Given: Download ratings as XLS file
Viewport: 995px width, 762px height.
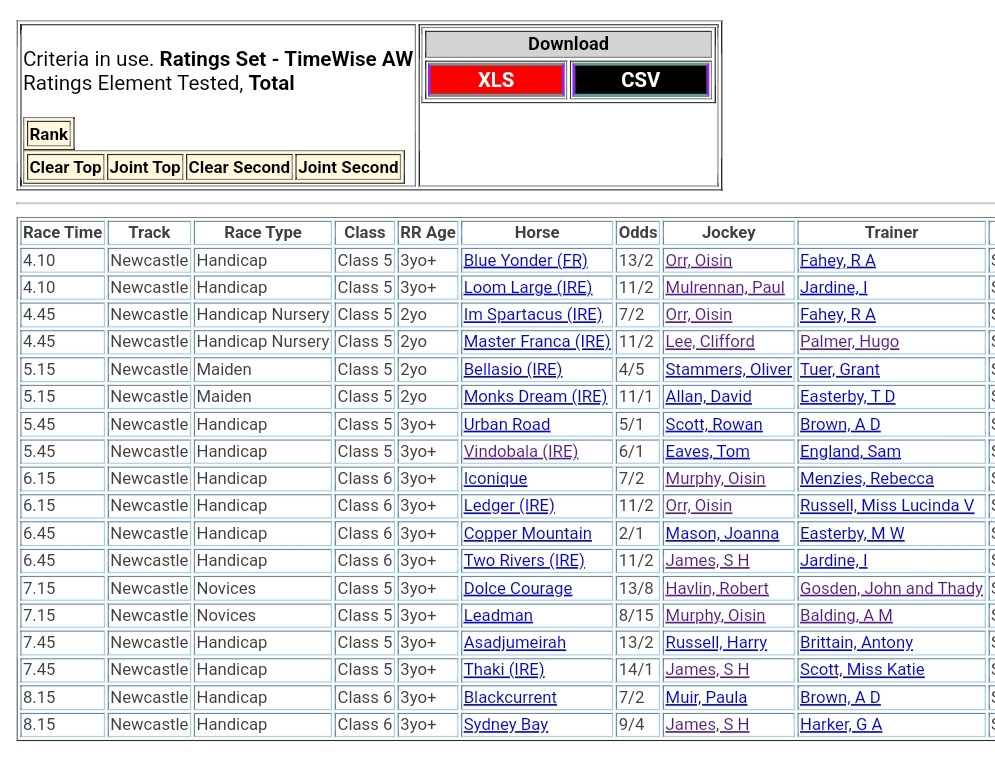Looking at the screenshot, I should click(496, 80).
